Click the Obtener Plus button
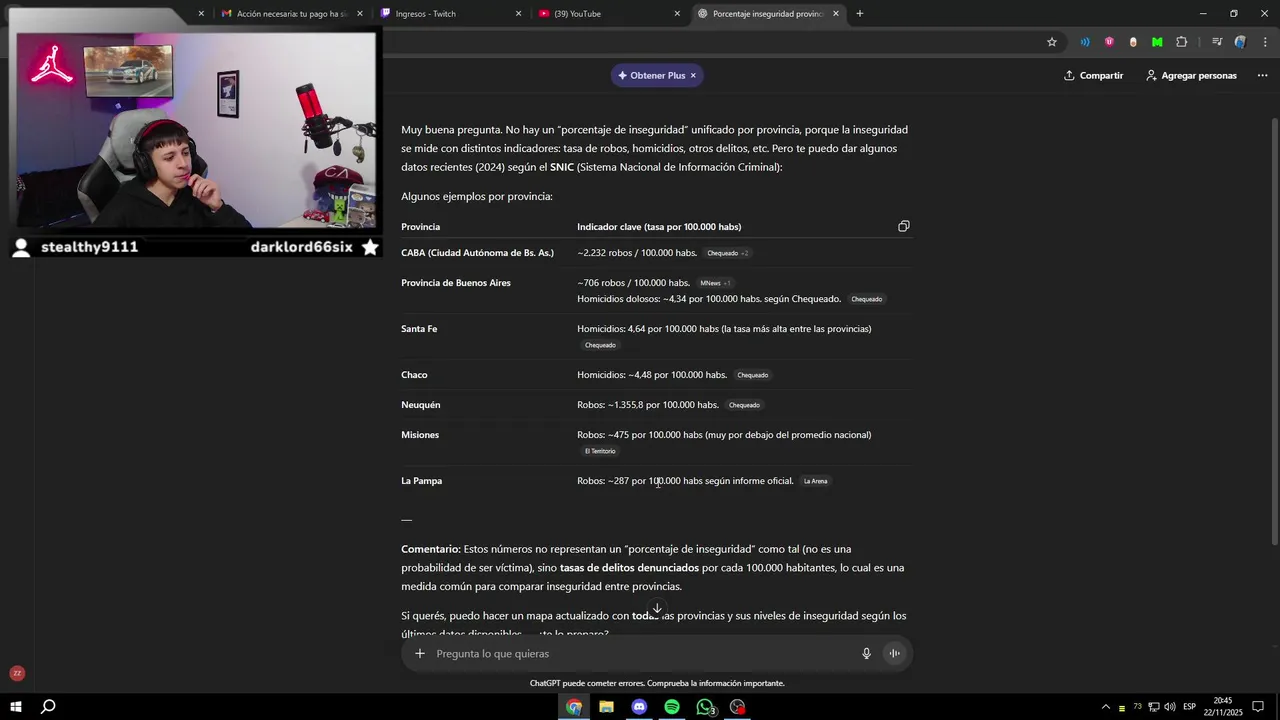The height and width of the screenshot is (720, 1280). coord(651,75)
